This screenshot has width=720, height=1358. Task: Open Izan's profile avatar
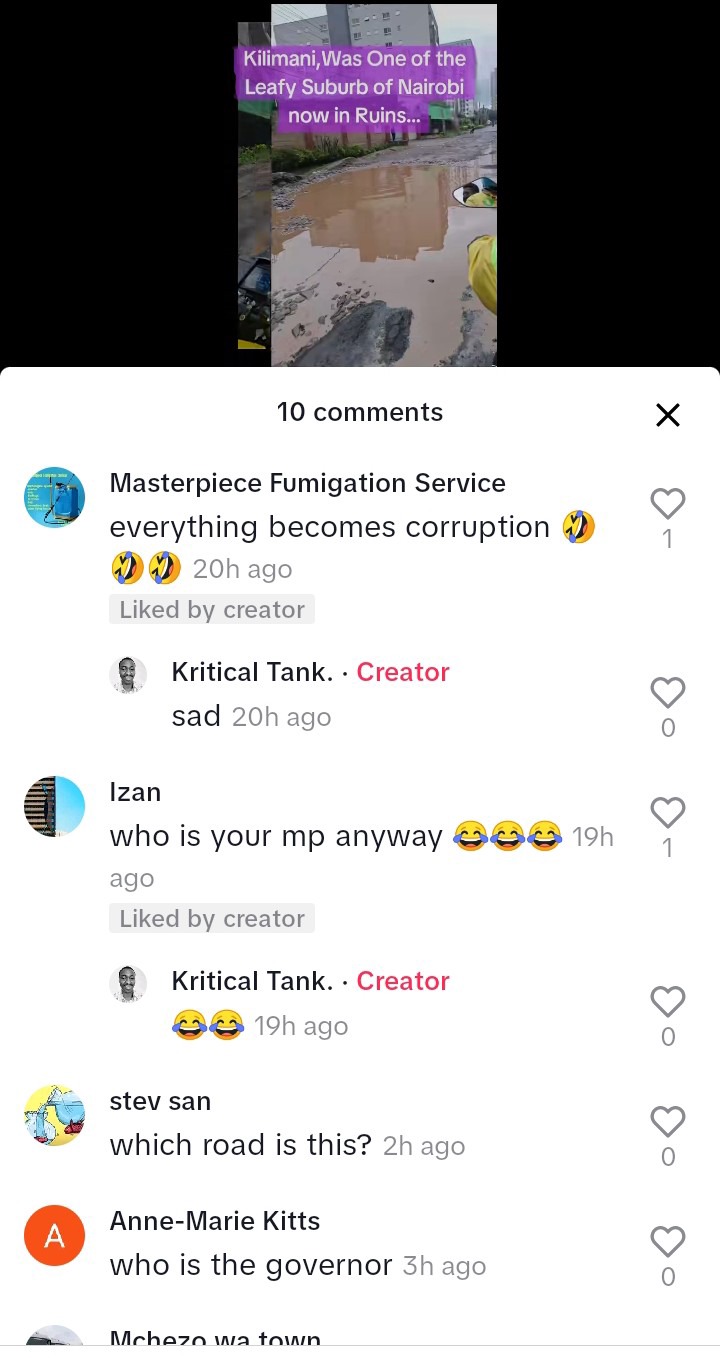pos(55,806)
